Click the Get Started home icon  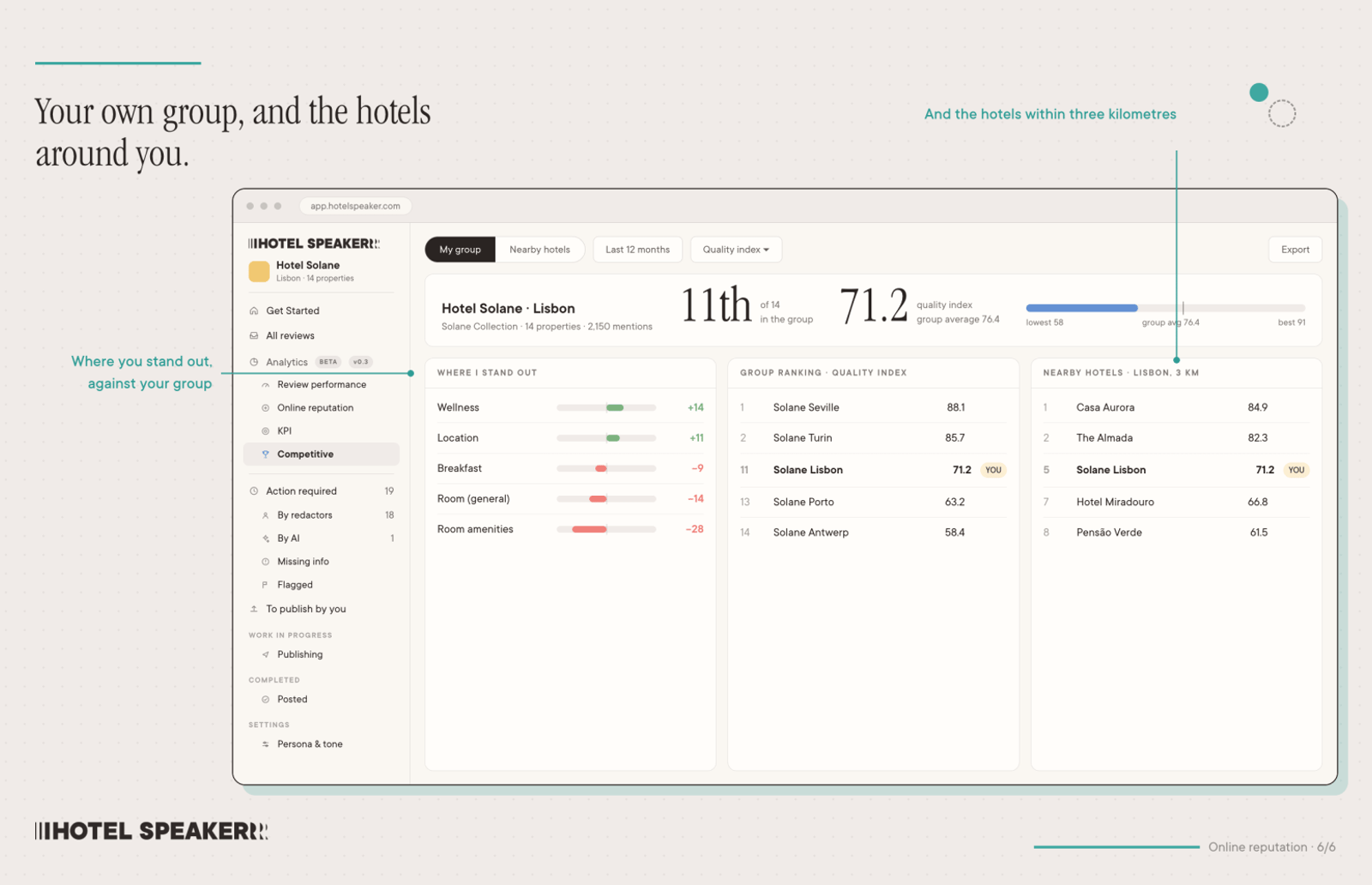tap(254, 310)
